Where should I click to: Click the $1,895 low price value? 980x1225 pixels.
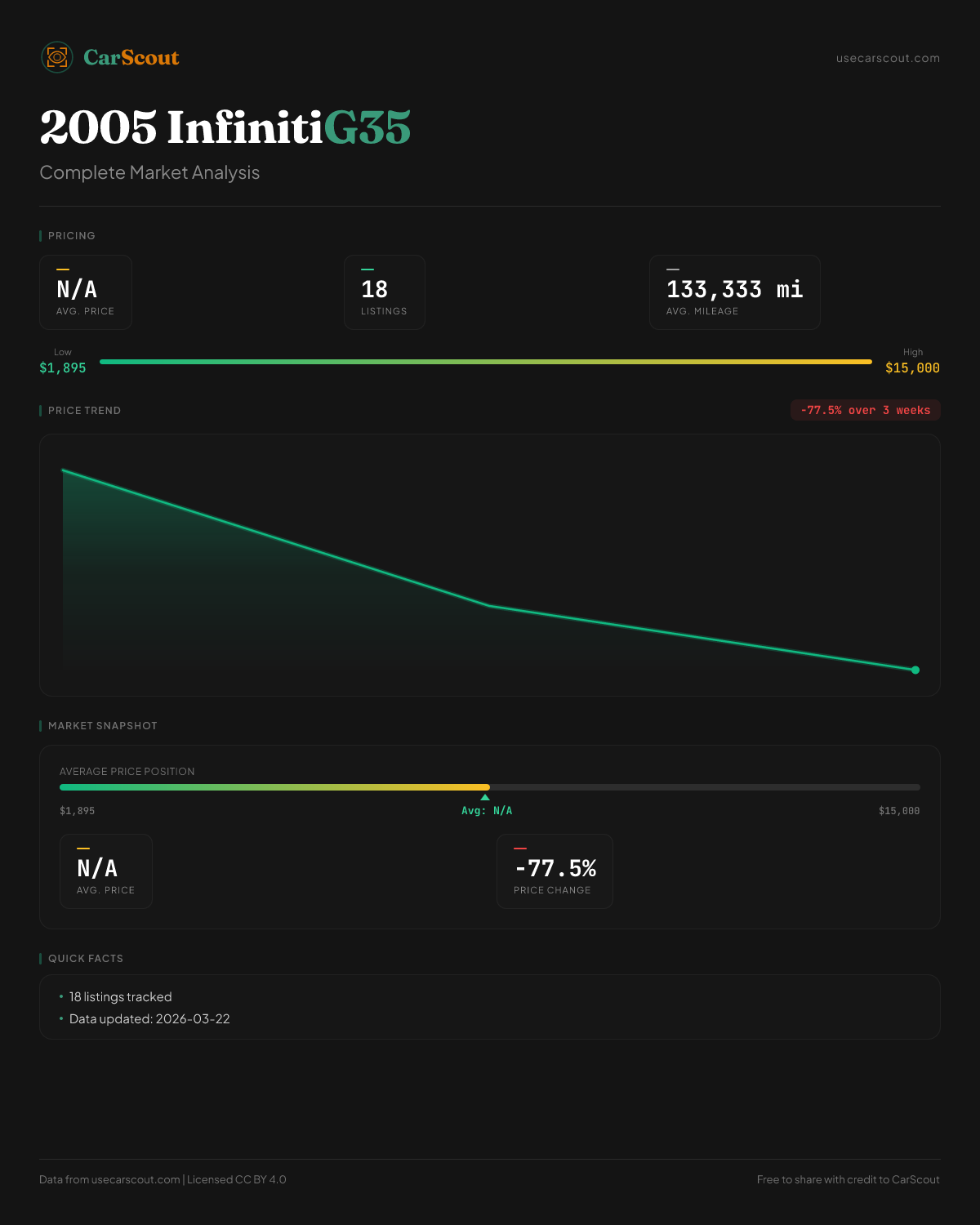tap(63, 368)
